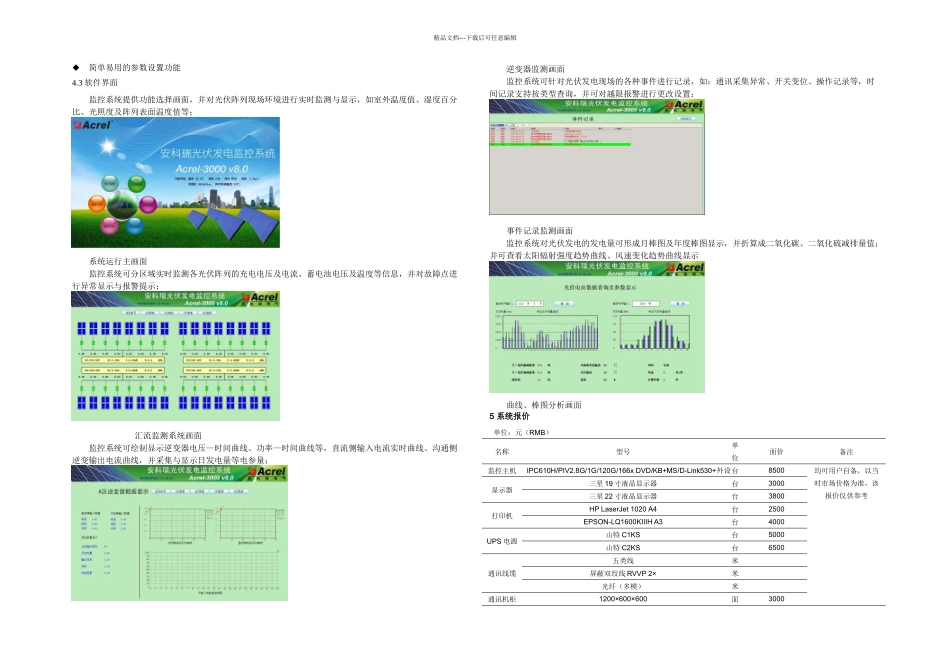Click the 通讯机柜 name cell
Viewport: 950px width, 672px height.
pyautogui.click(x=502, y=599)
